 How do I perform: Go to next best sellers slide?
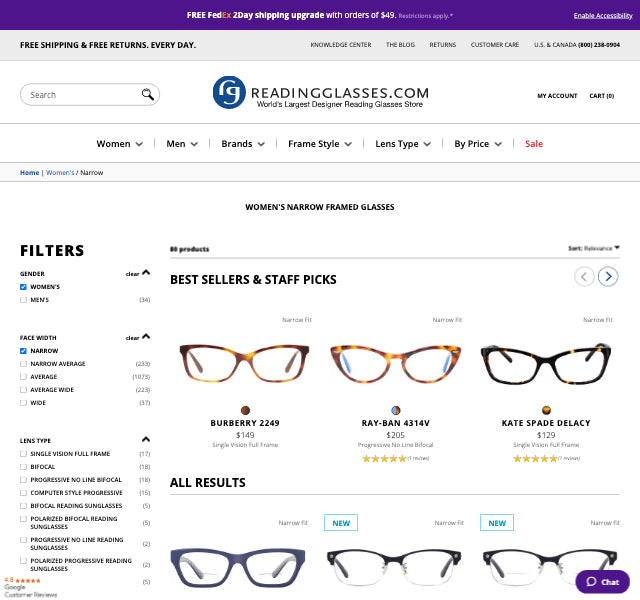point(608,276)
